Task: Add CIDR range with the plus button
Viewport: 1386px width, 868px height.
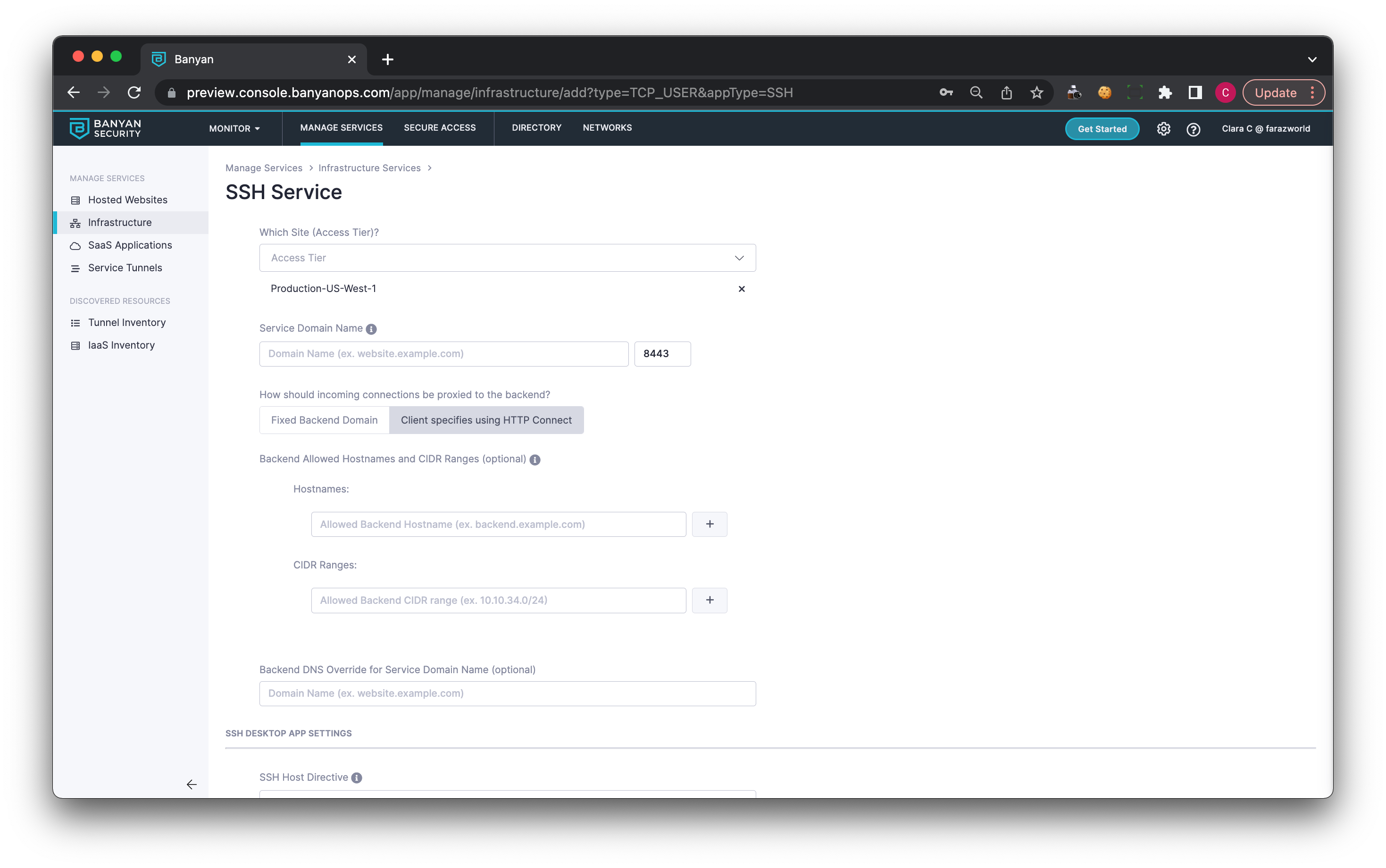Action: 710,600
